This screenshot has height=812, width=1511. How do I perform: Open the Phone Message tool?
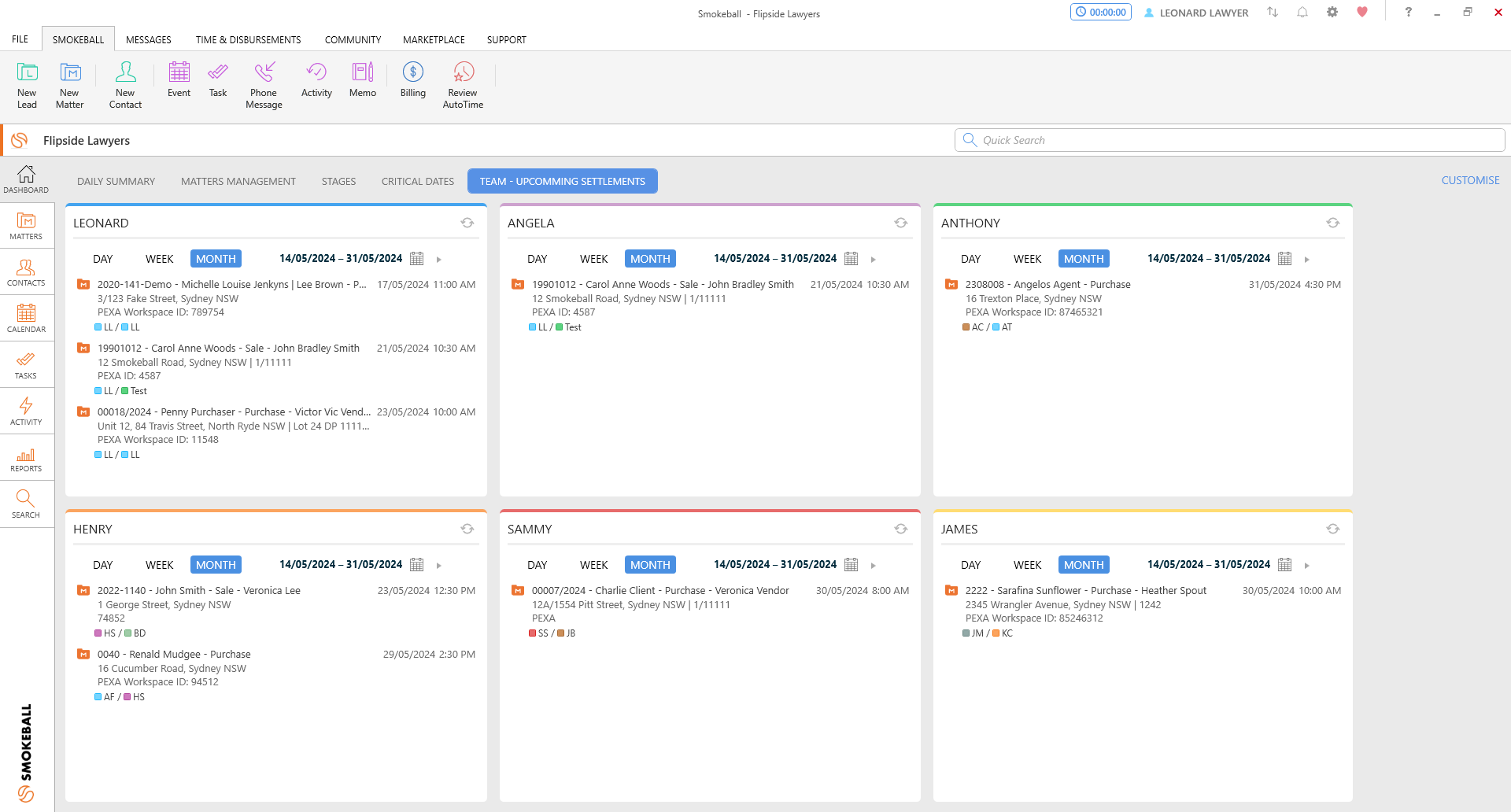tap(264, 85)
